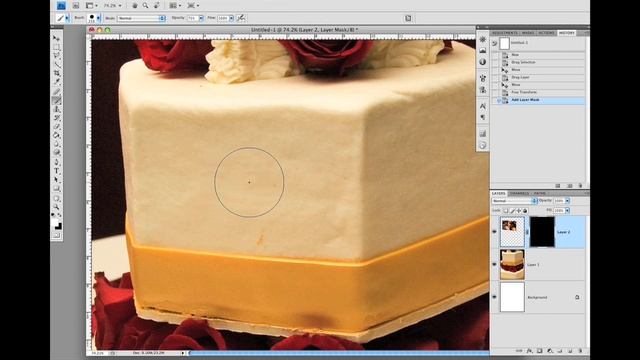This screenshot has width=640, height=360.
Task: Open the collapsed Paragraph panel icon
Action: (482, 118)
